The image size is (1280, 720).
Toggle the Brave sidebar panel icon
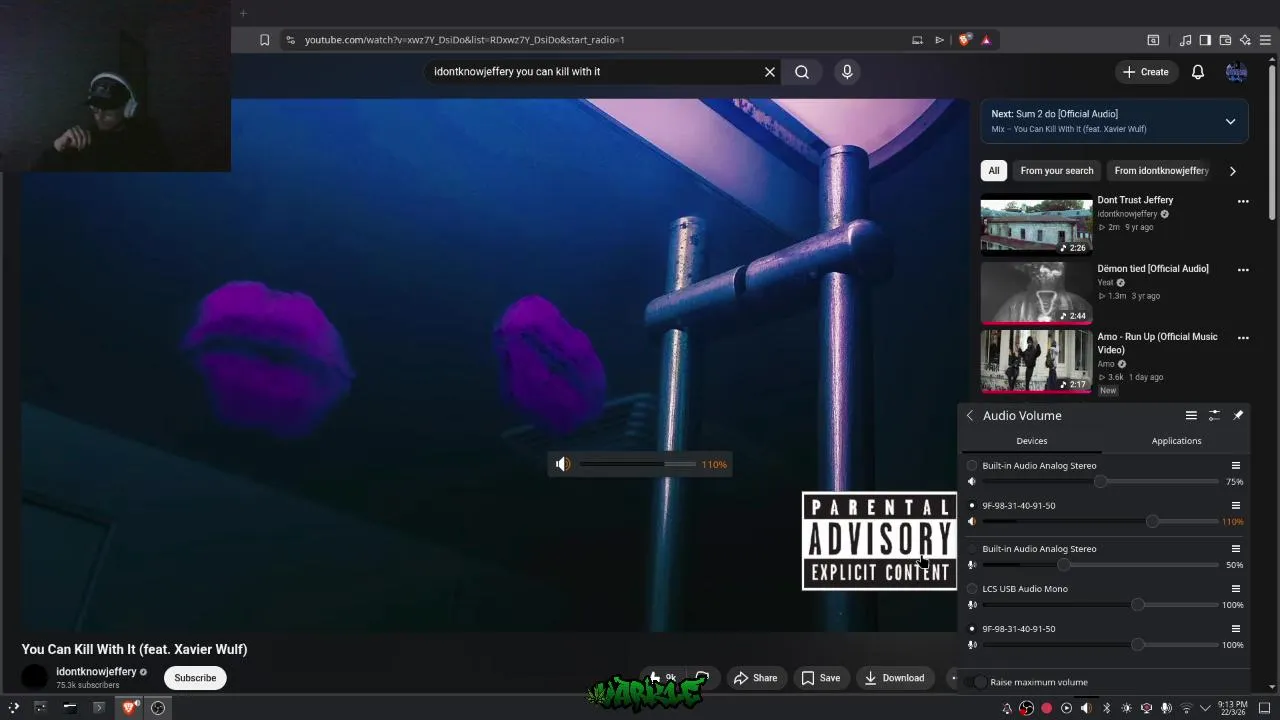(x=1205, y=40)
